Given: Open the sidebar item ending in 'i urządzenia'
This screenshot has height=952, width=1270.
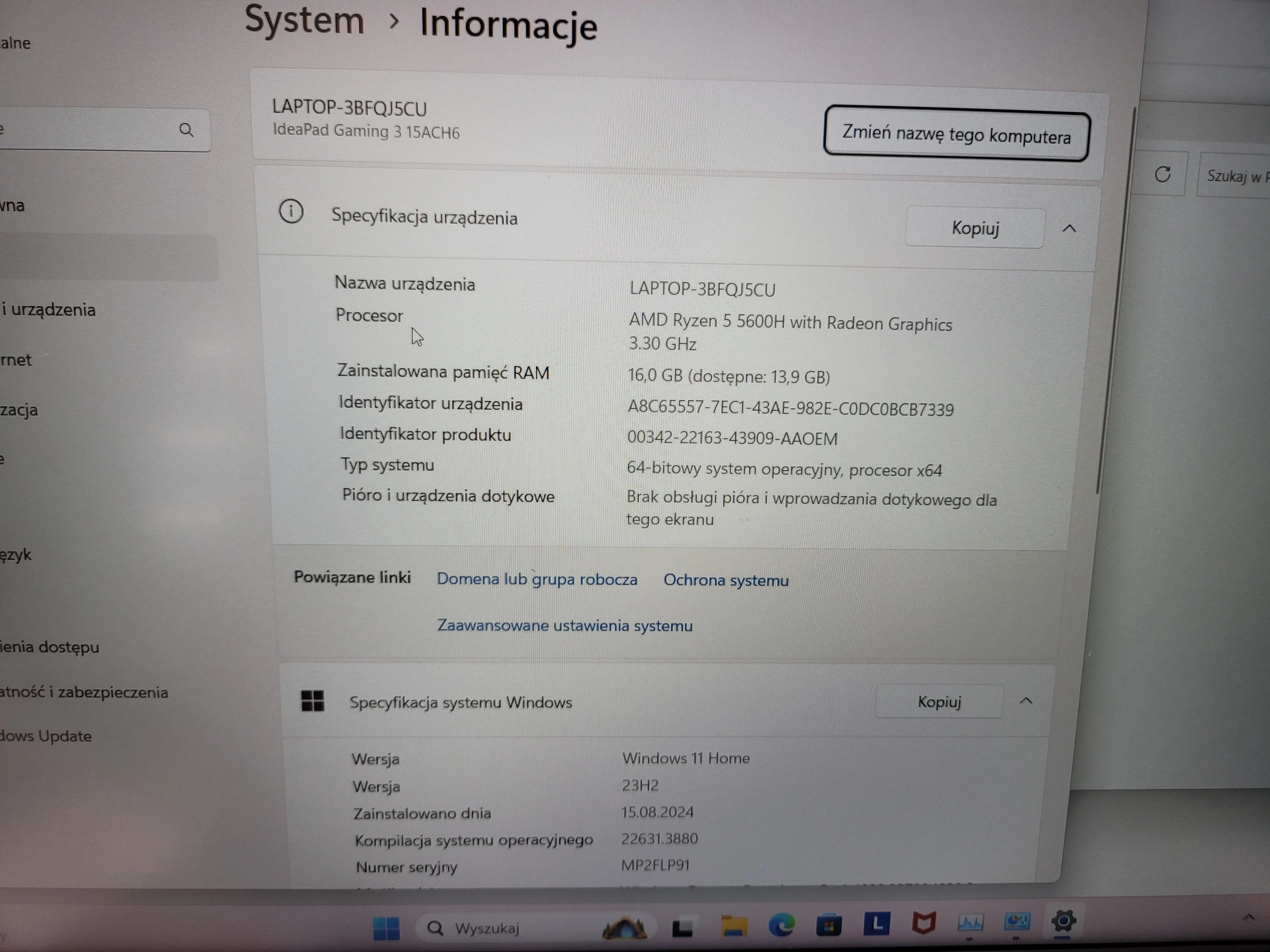Looking at the screenshot, I should (x=49, y=310).
